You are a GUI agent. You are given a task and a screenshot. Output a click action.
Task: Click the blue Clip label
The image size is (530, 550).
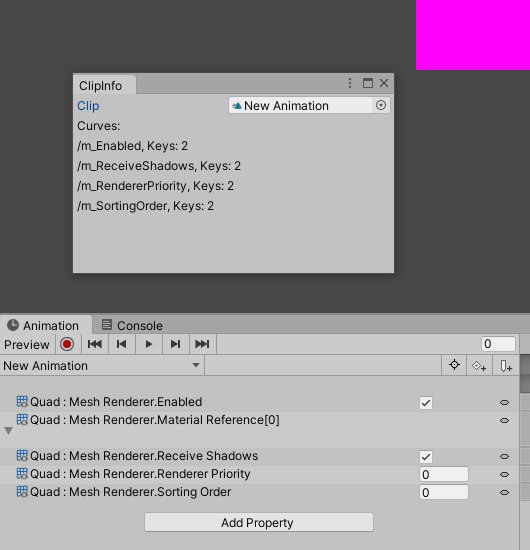[88, 106]
